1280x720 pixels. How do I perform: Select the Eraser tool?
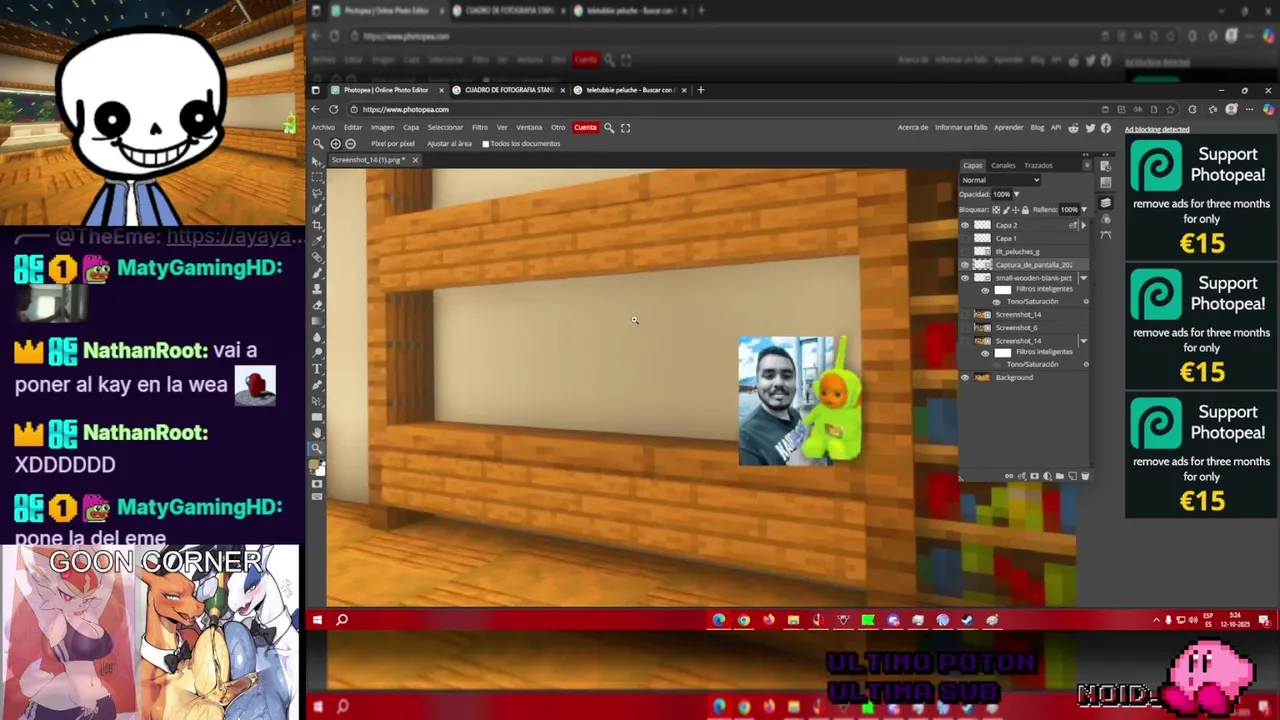[317, 305]
